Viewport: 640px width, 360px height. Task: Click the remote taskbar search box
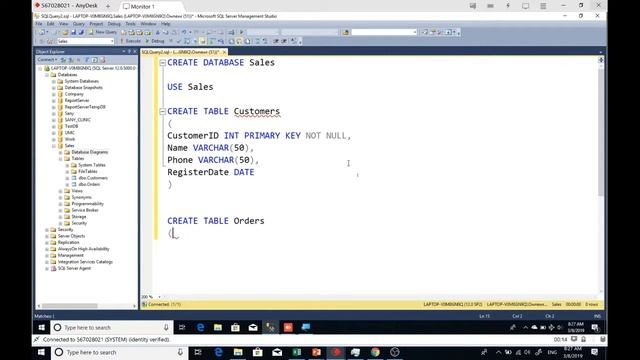tap(111, 327)
